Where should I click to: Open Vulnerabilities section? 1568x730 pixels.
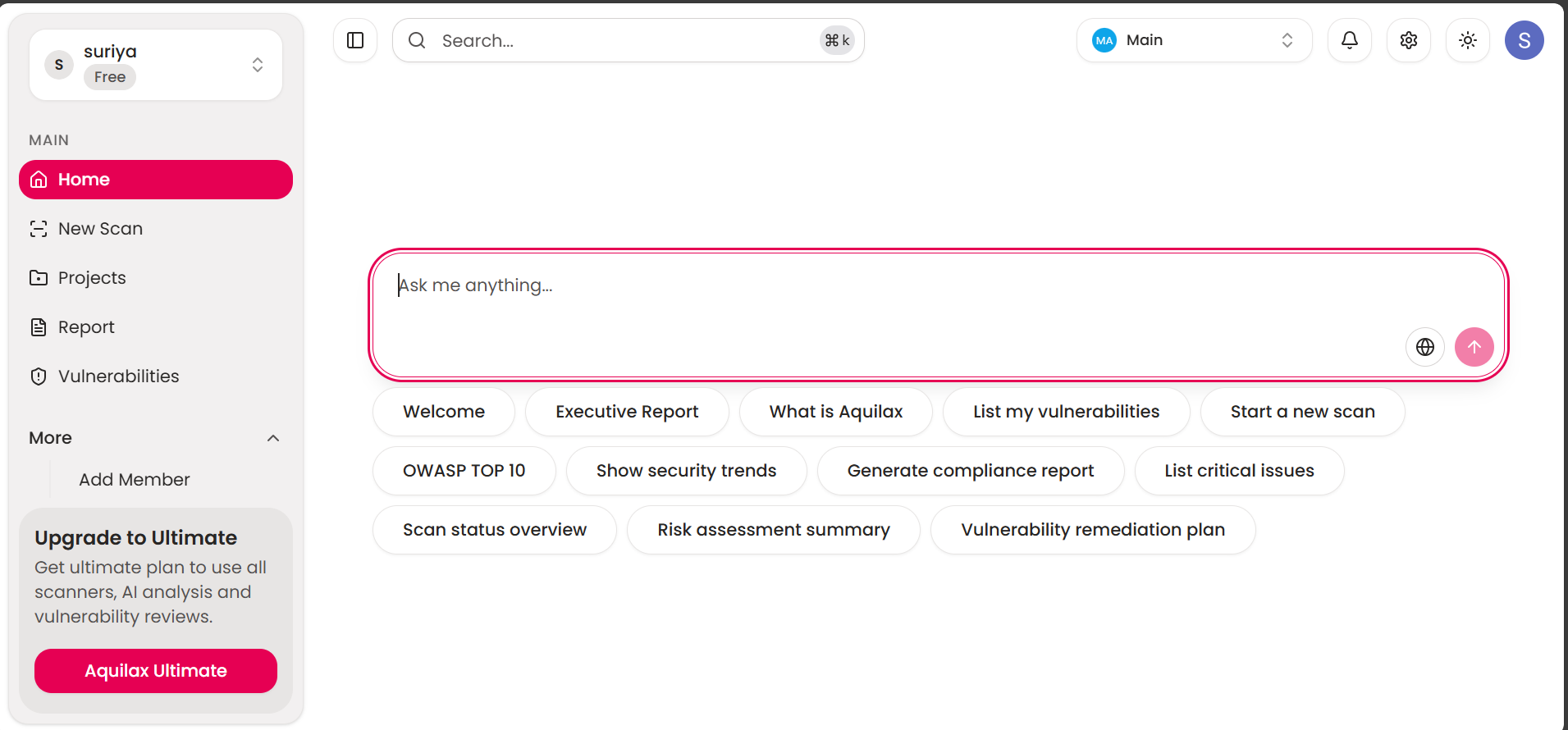point(156,376)
